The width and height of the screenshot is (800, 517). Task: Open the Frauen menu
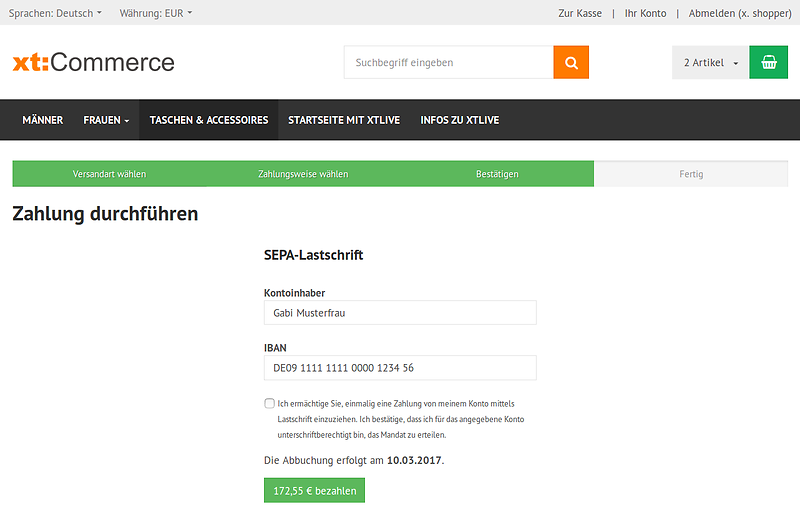click(x=106, y=120)
